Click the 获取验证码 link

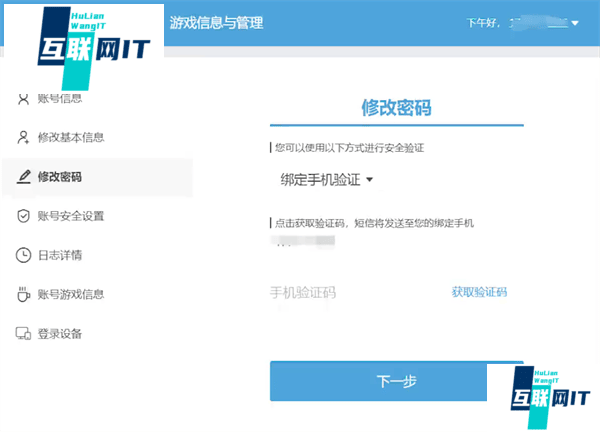coord(479,292)
